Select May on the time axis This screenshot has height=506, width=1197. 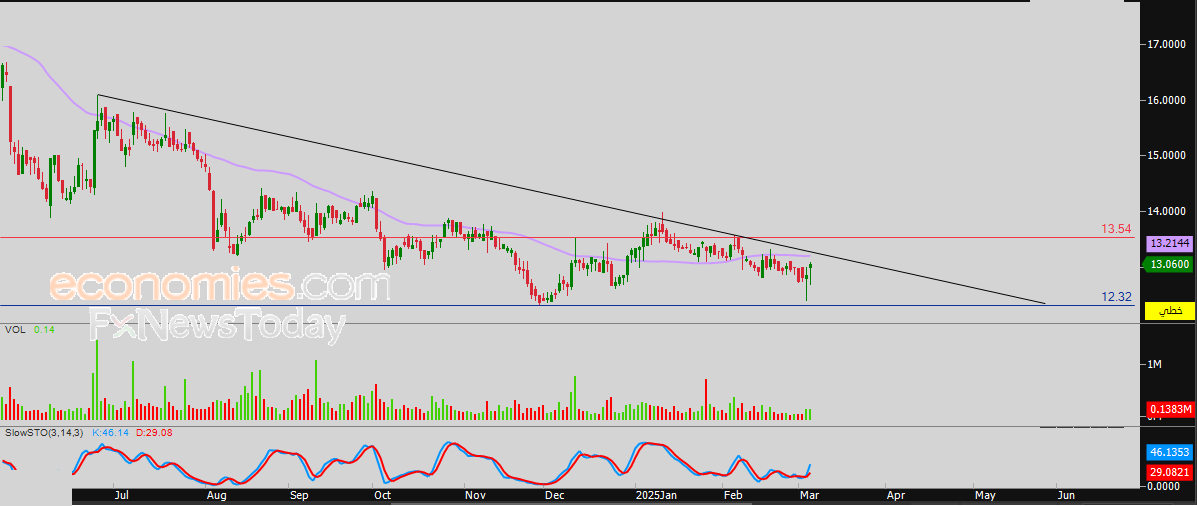click(x=985, y=496)
